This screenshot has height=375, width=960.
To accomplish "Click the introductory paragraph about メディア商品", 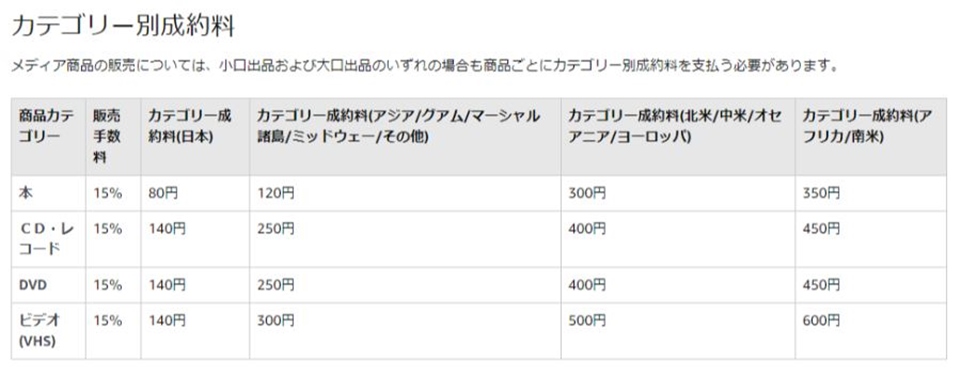I will point(424,66).
